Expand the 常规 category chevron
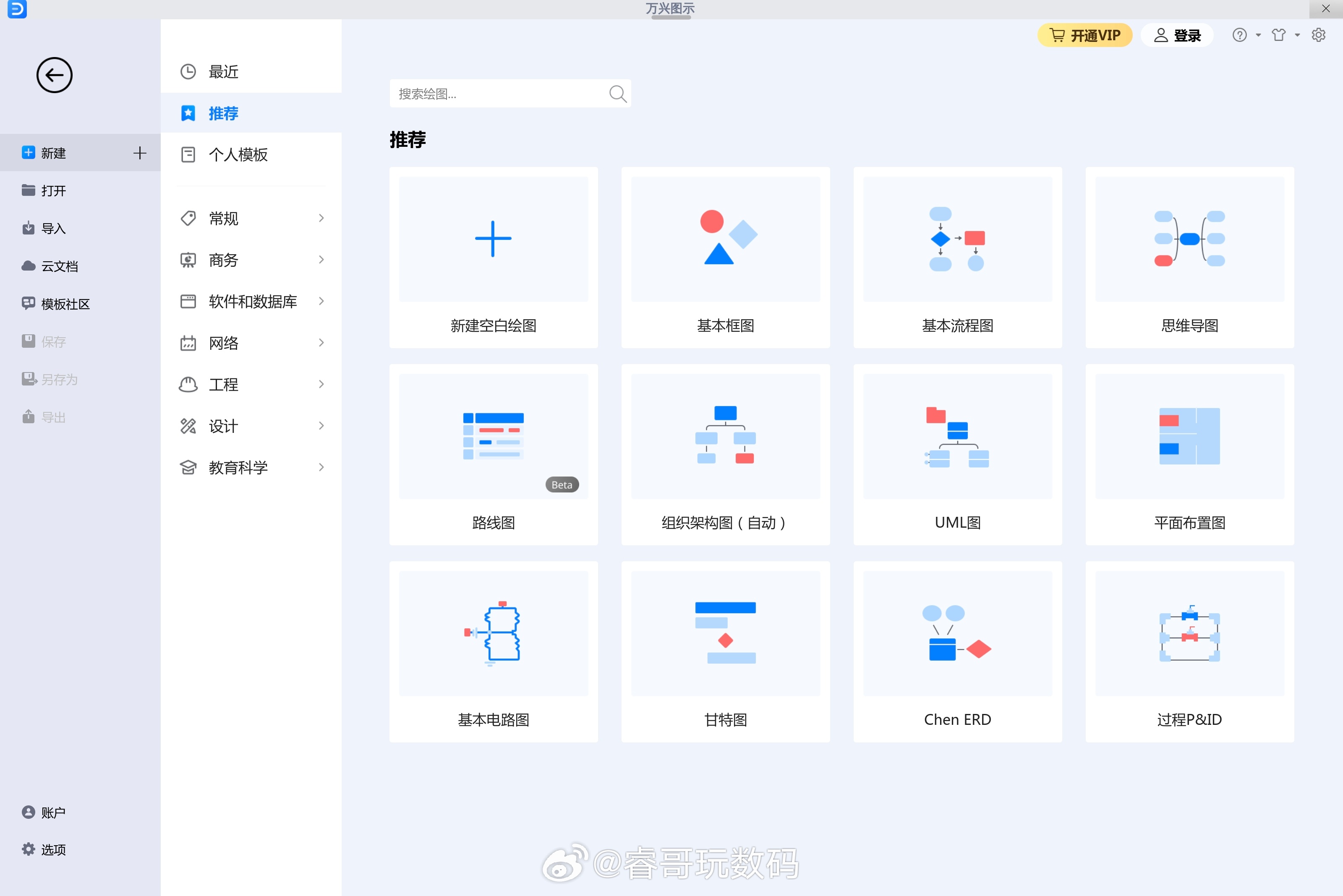Image resolution: width=1343 pixels, height=896 pixels. (321, 218)
